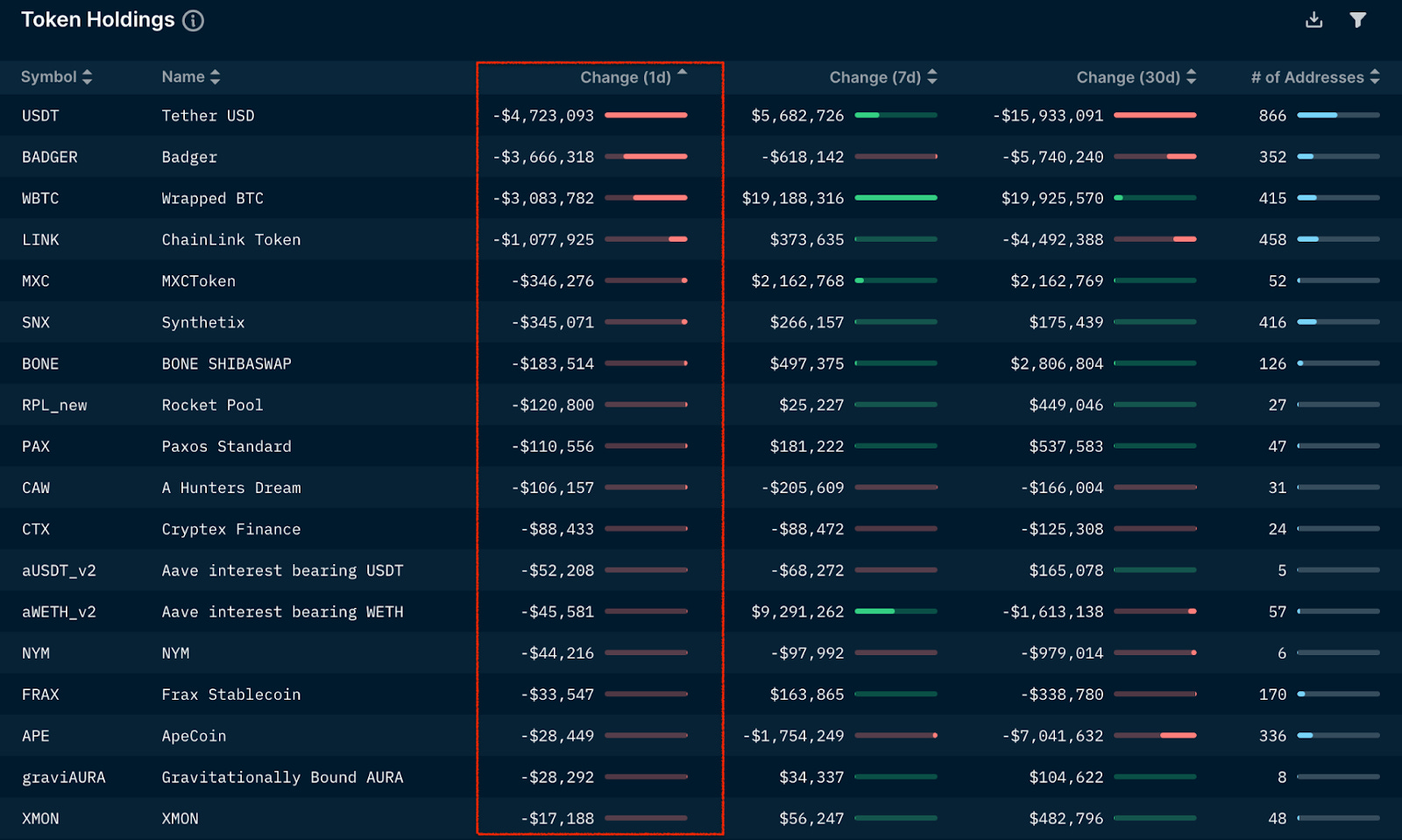1402x840 pixels.
Task: Click Aave interest bearing WETH name
Action: 282,611
